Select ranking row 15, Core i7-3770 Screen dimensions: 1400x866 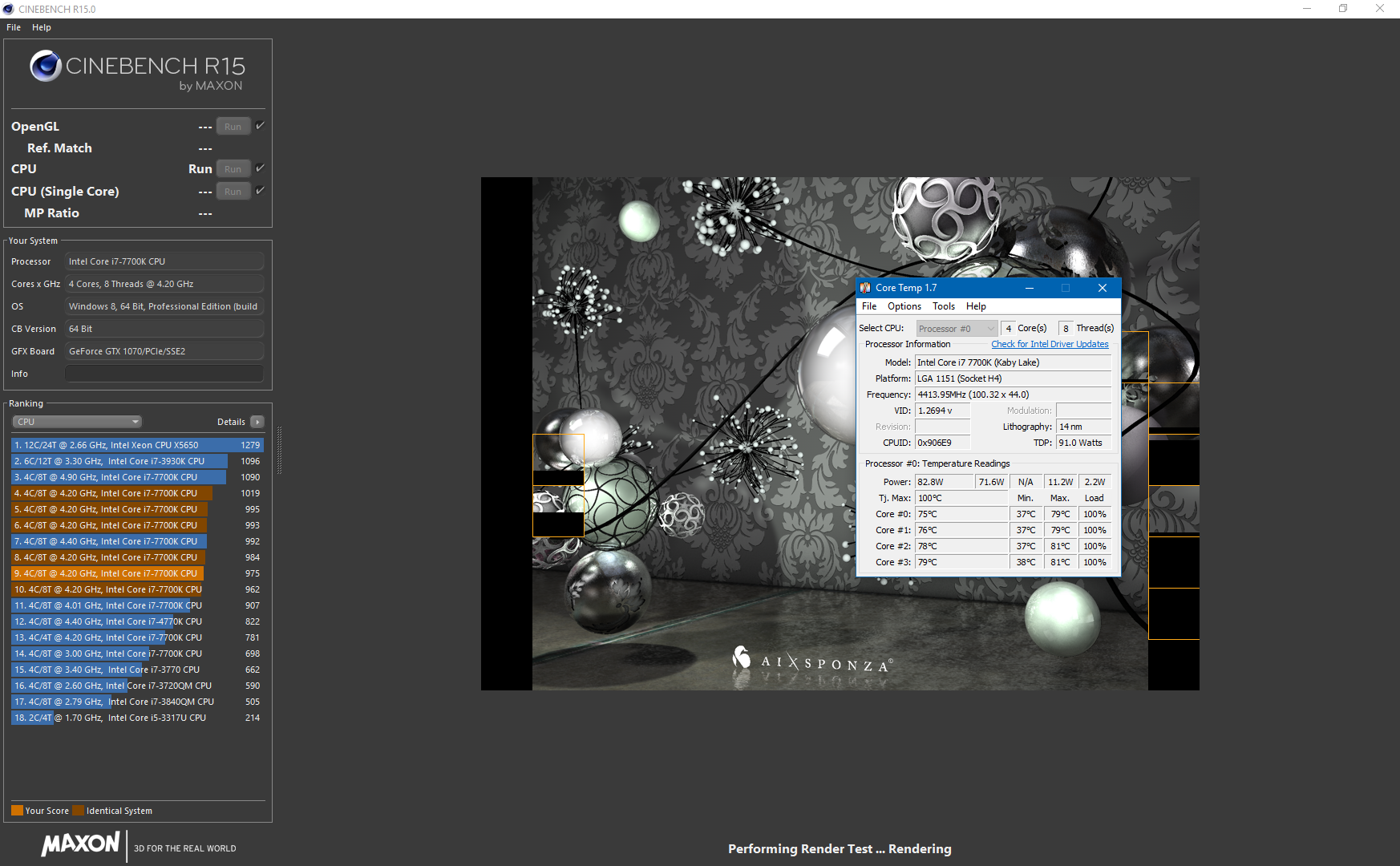click(x=137, y=670)
